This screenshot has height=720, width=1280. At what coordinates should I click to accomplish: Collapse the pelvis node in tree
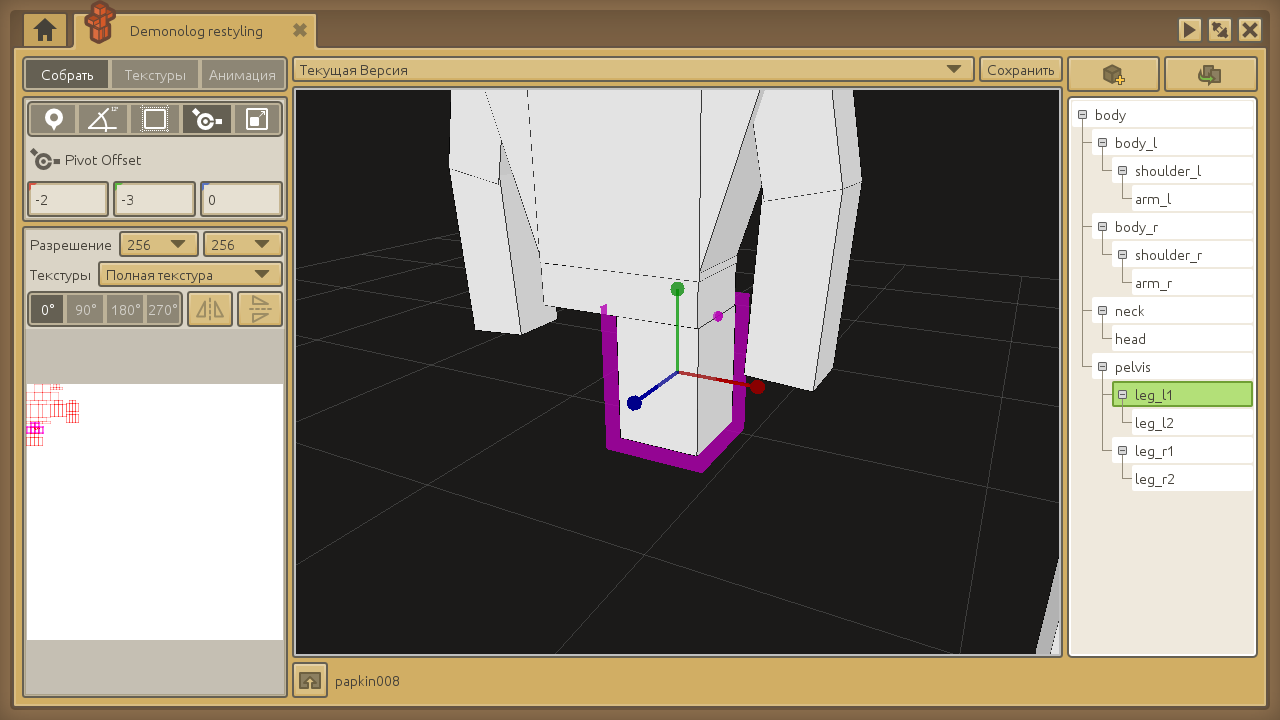point(1102,367)
